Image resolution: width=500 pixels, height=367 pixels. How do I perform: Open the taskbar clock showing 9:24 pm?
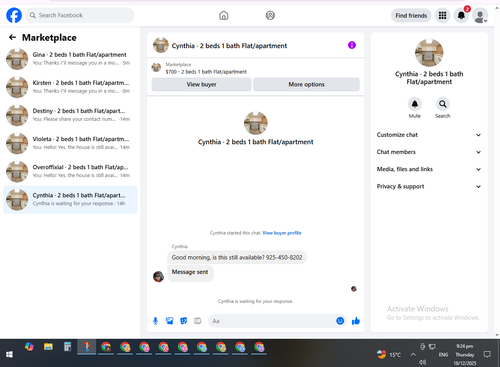tap(465, 355)
